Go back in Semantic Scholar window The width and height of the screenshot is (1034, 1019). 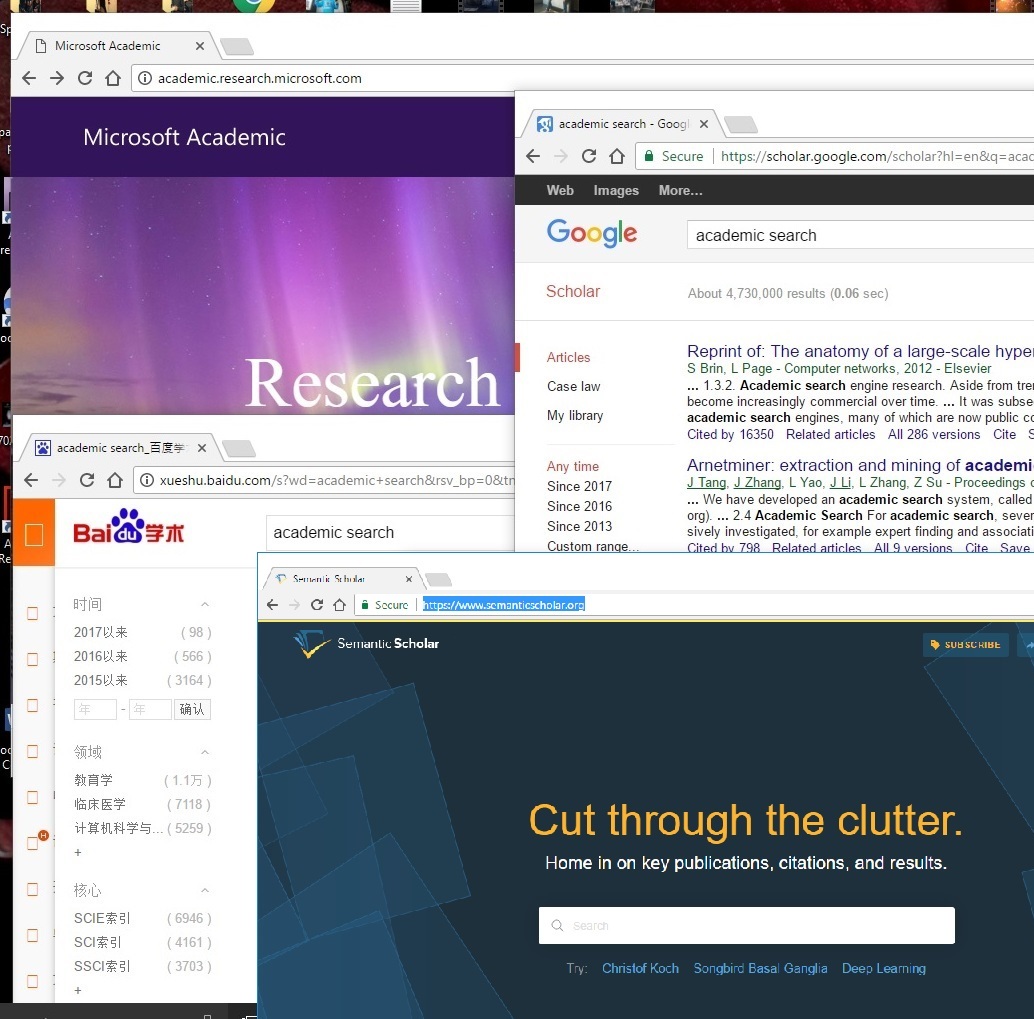pos(272,605)
